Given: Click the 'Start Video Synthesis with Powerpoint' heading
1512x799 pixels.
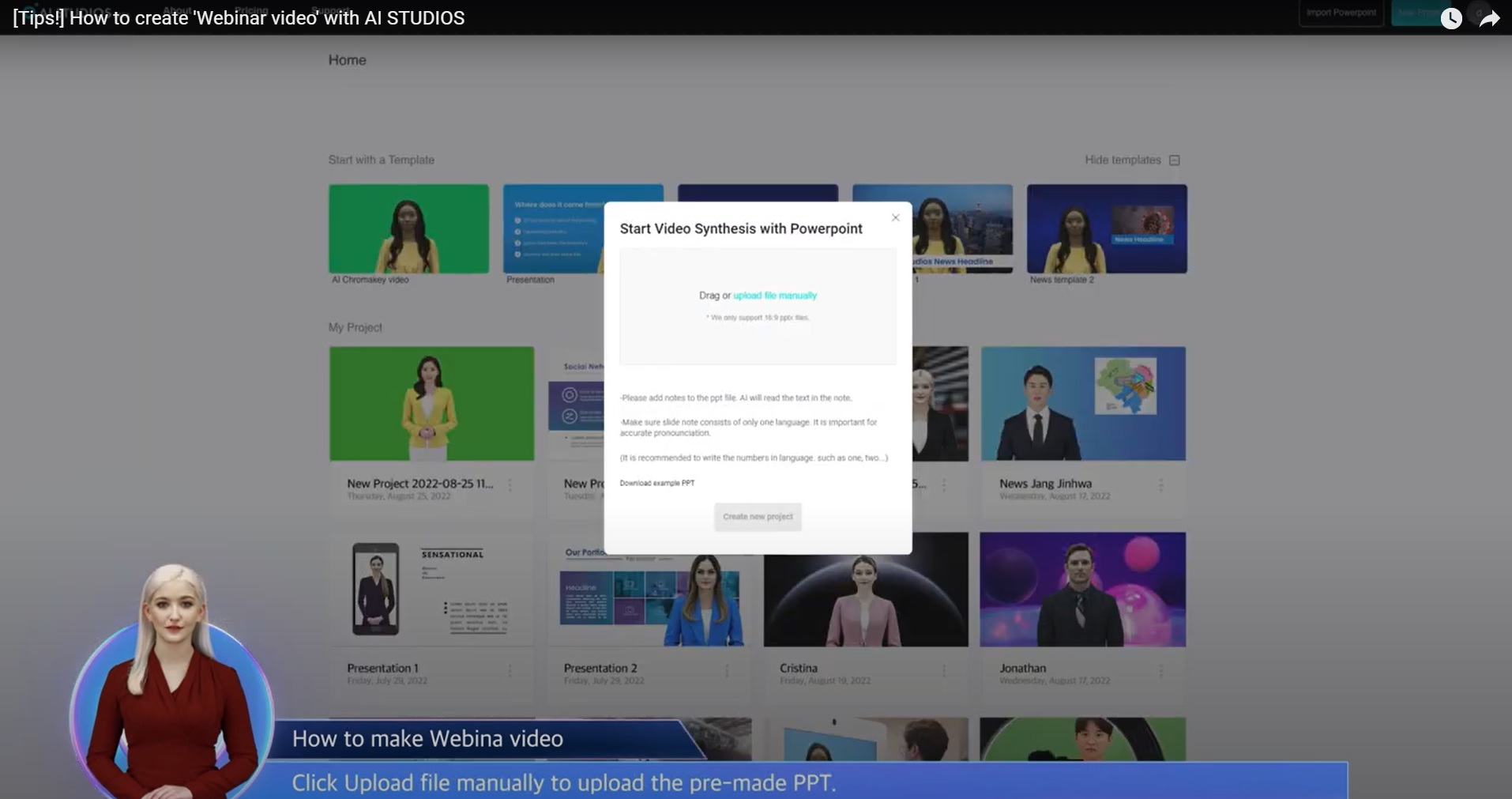Looking at the screenshot, I should (x=741, y=228).
